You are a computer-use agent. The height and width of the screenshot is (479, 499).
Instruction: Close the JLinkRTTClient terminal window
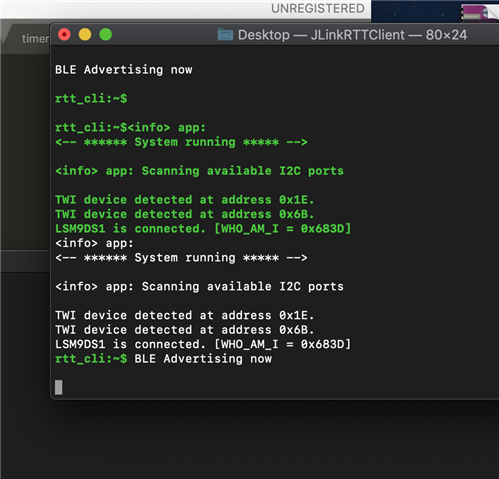[64, 35]
